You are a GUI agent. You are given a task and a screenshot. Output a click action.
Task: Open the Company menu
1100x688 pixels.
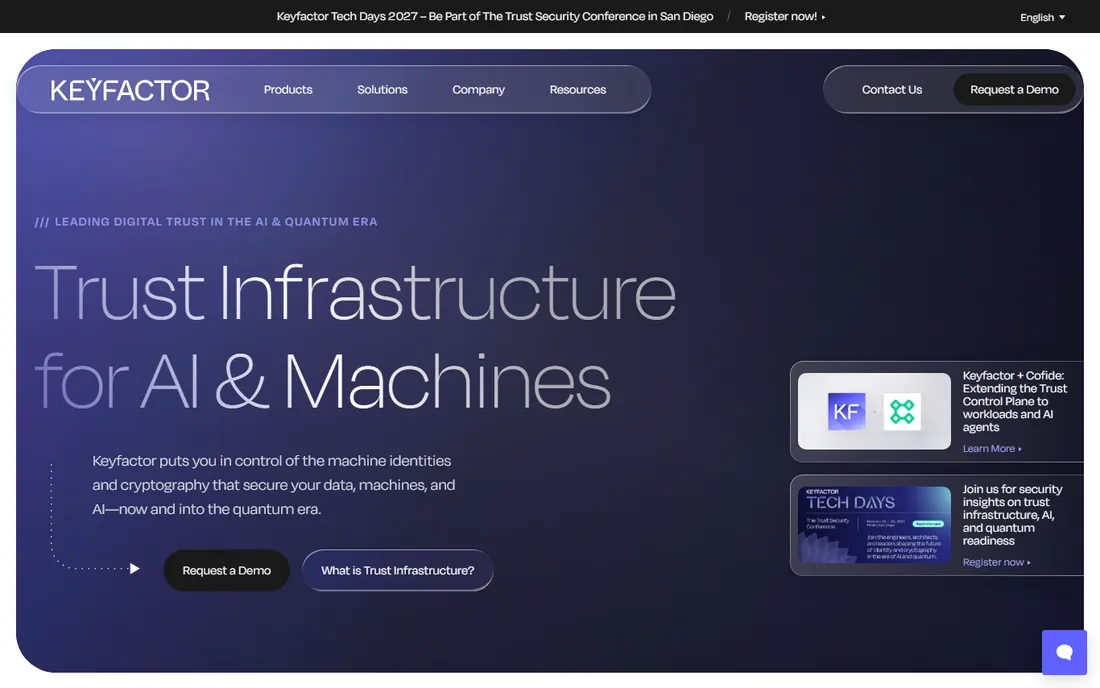coord(478,90)
